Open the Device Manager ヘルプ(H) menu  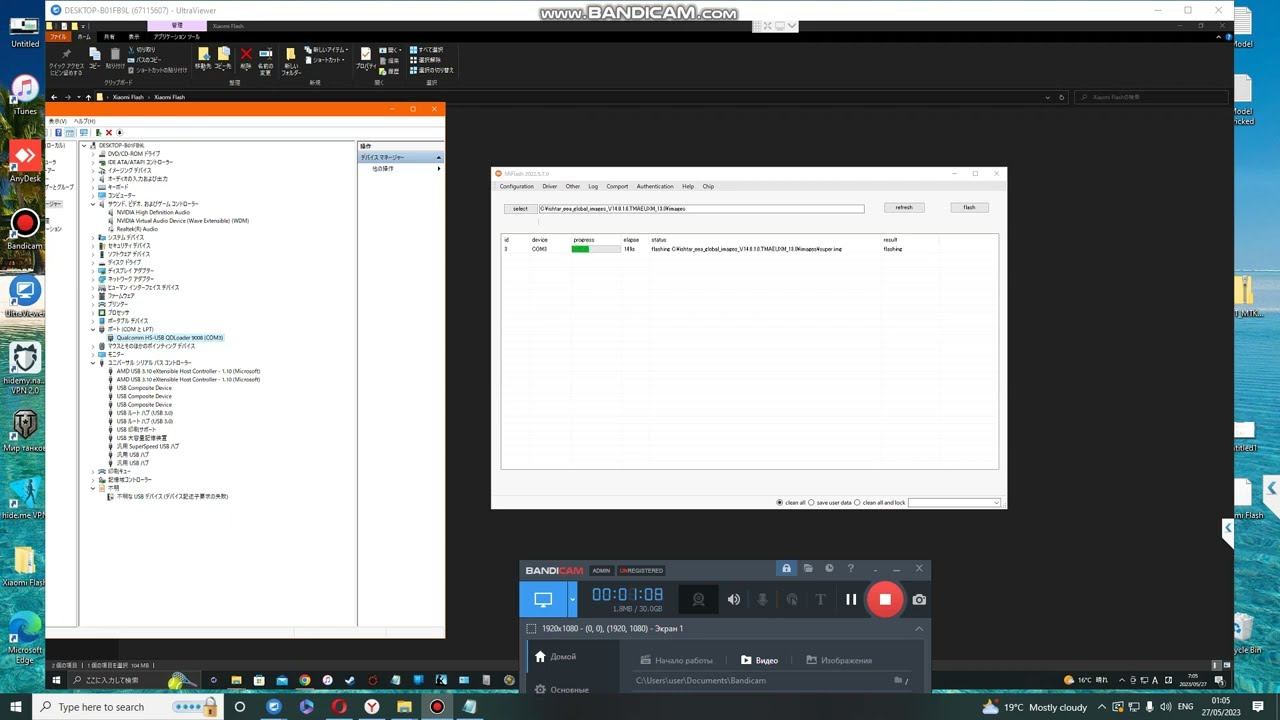coord(84,121)
